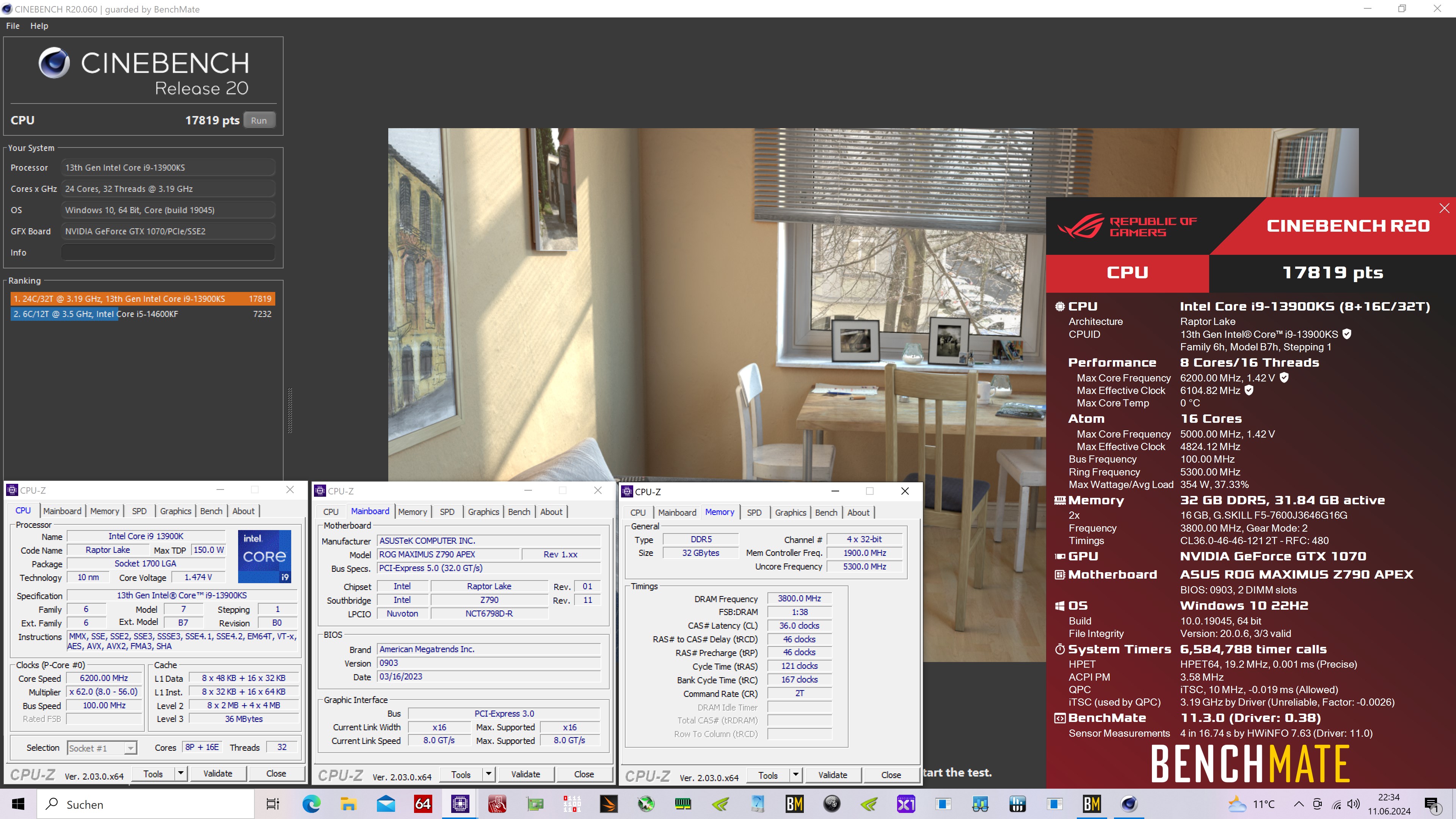
Task: Click Close button in CPU-Z CPU window
Action: pyautogui.click(x=276, y=773)
